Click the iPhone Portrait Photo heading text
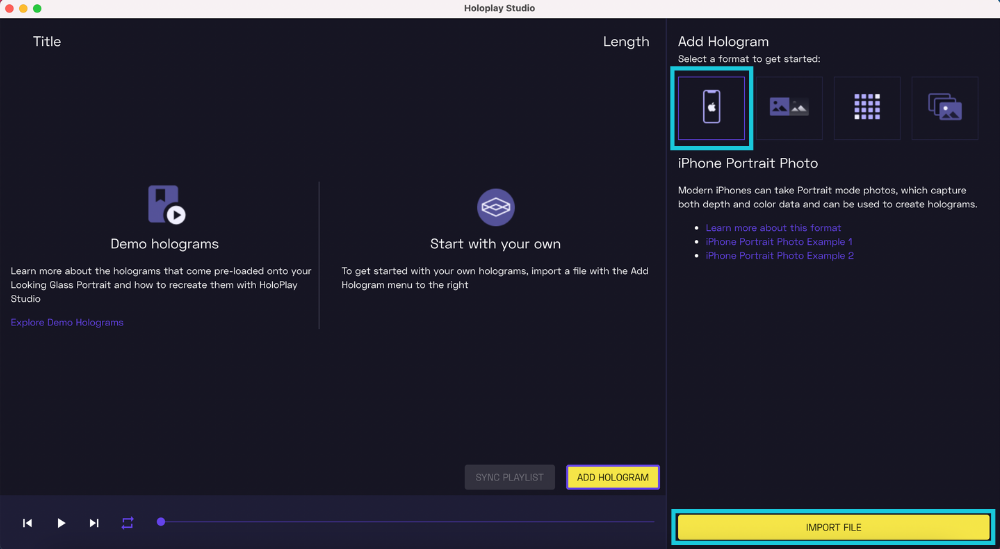The height and width of the screenshot is (549, 1000). coord(747,163)
